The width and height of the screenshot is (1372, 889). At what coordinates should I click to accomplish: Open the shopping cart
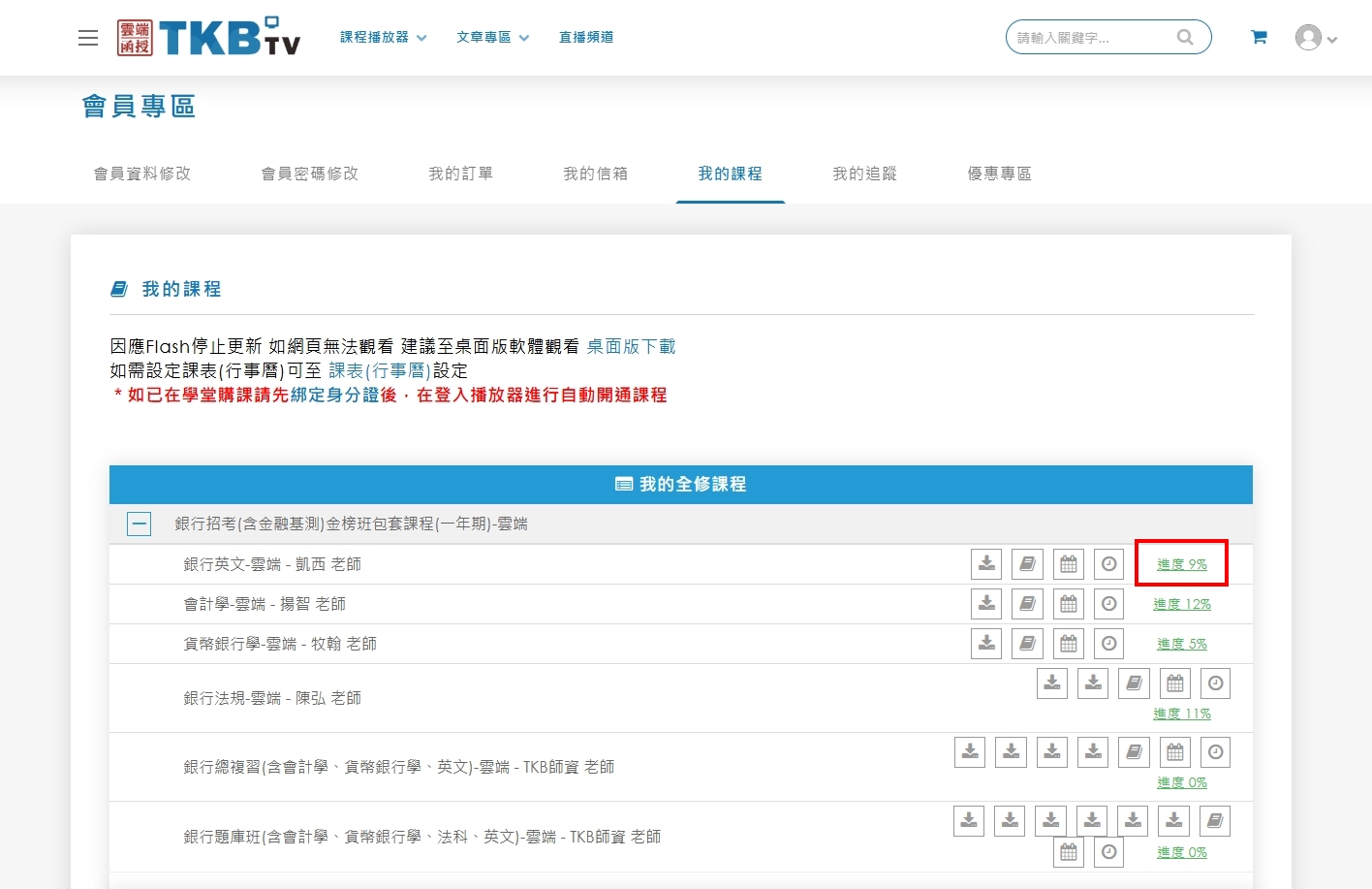point(1259,38)
